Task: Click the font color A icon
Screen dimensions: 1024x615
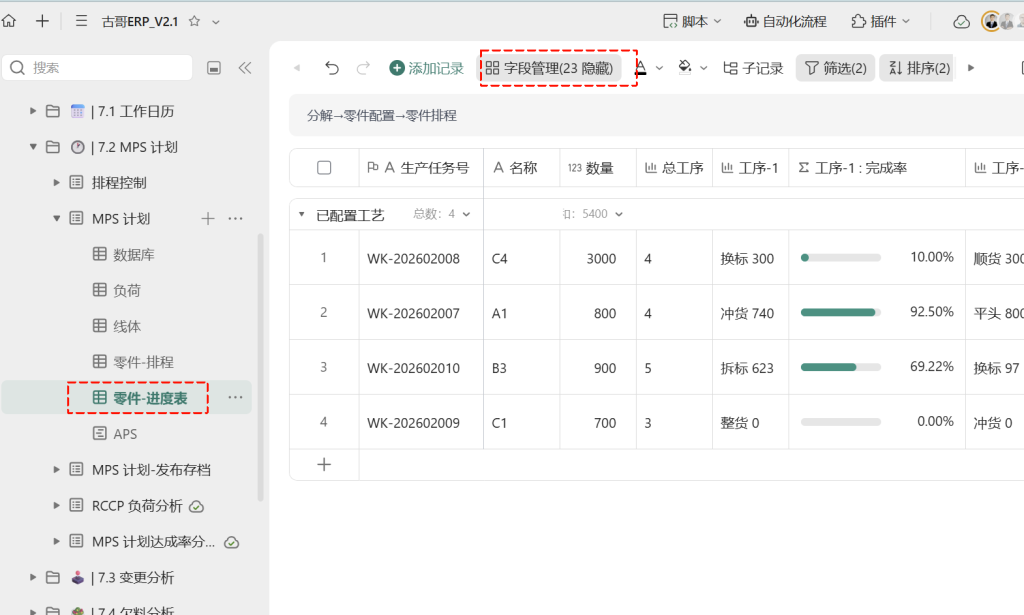Action: click(641, 67)
